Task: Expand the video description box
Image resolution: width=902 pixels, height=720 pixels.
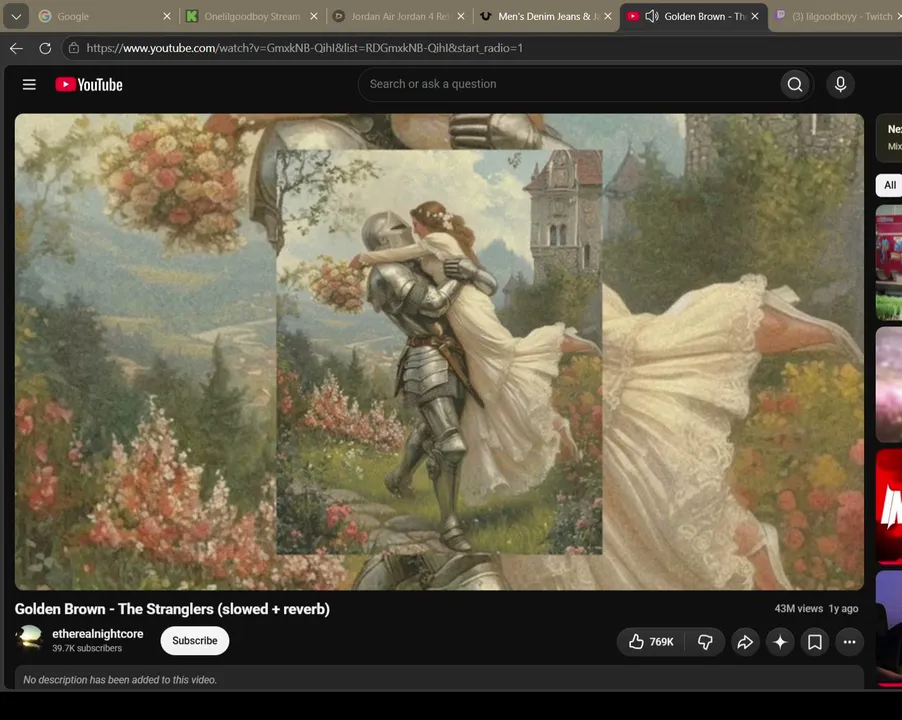Action: 439,677
